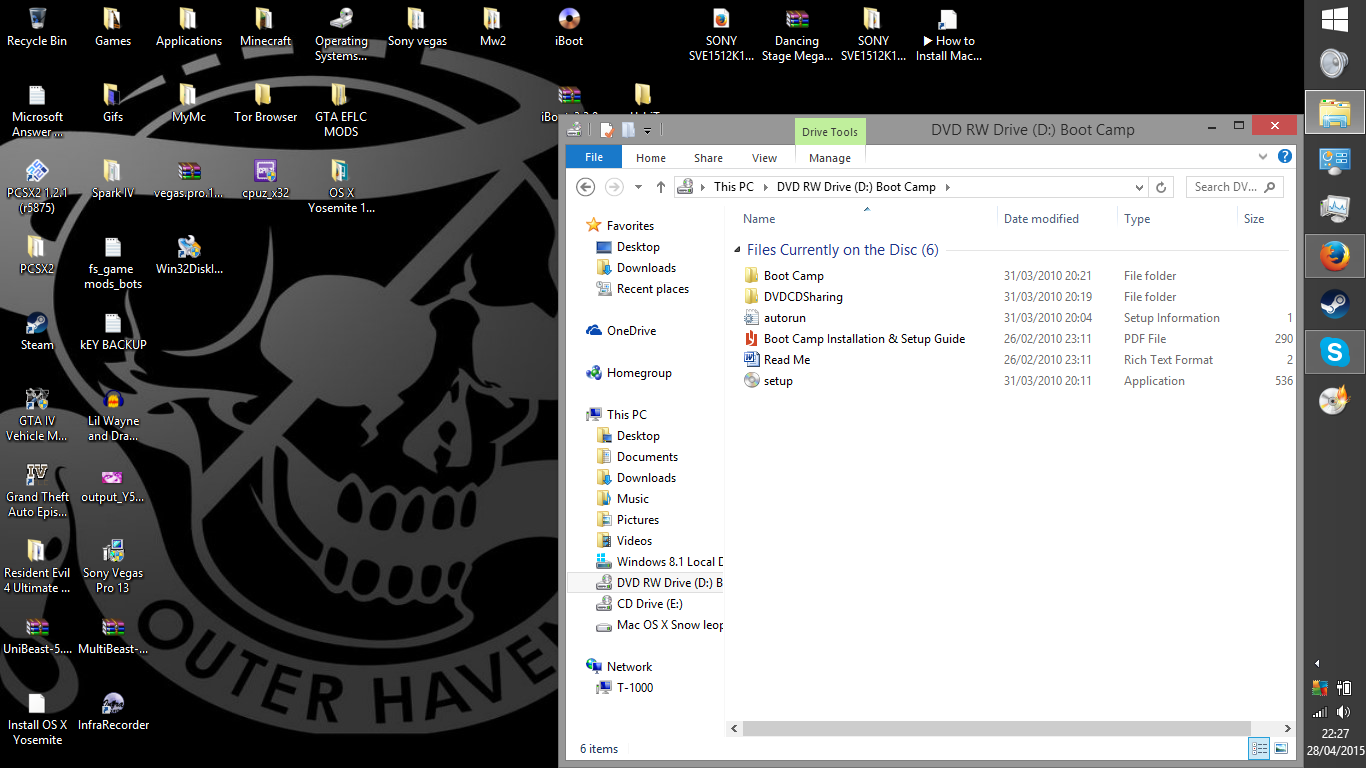Expand the ribbon with the chevron
The height and width of the screenshot is (768, 1366).
click(1263, 157)
